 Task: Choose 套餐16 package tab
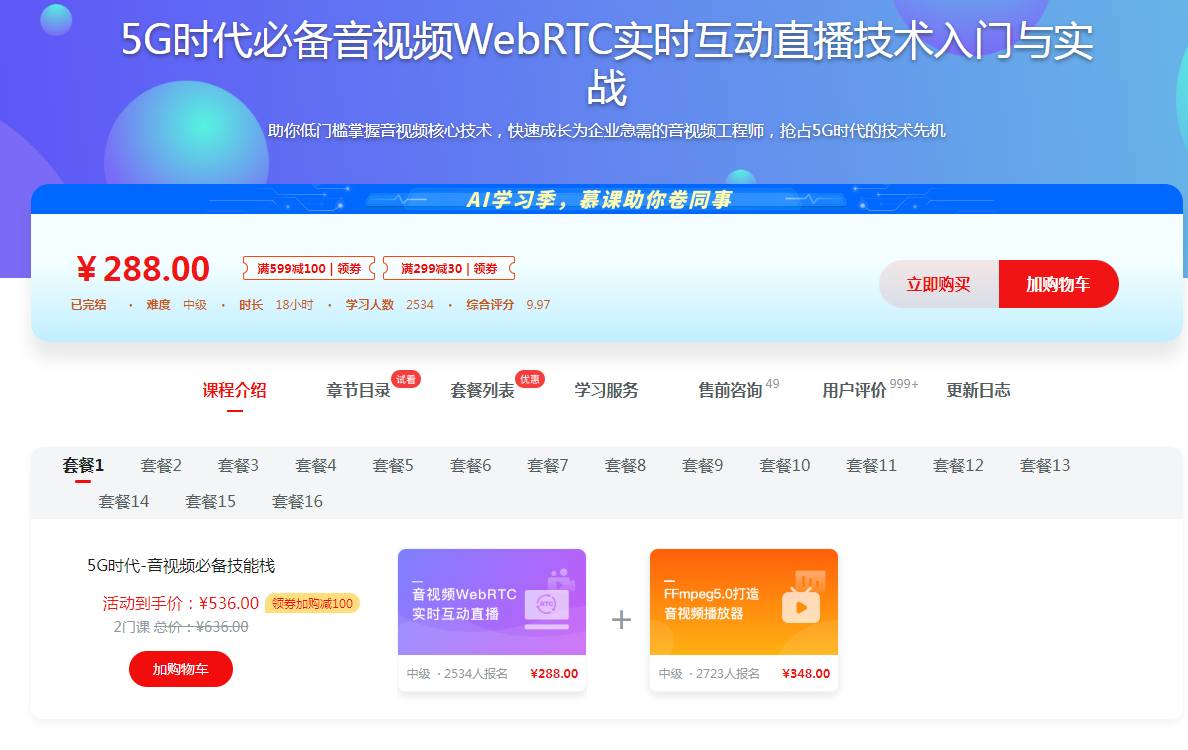[x=297, y=502]
